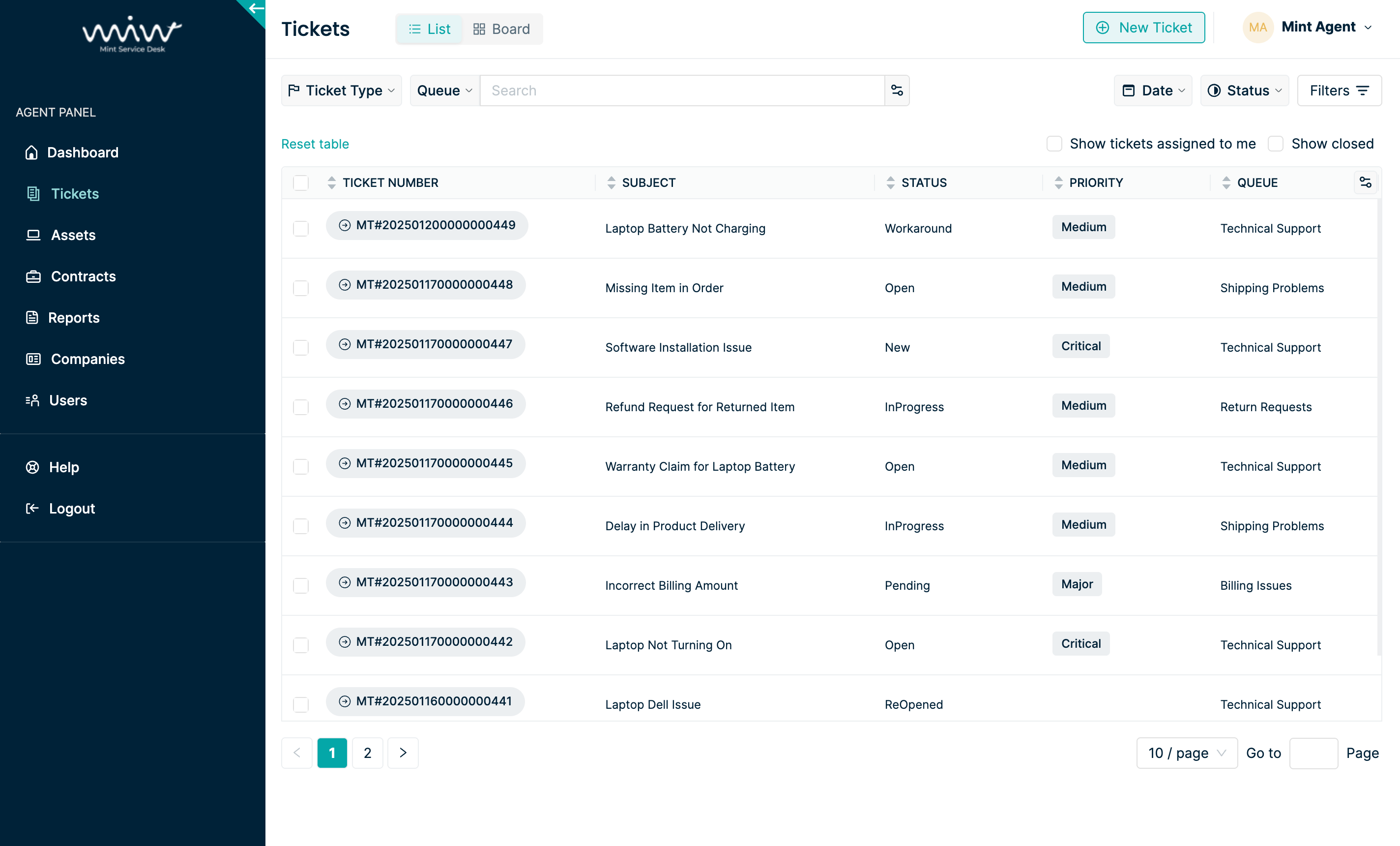The width and height of the screenshot is (1400, 846).
Task: Collapse the sidebar with the arrow corner icon
Action: coord(256,8)
